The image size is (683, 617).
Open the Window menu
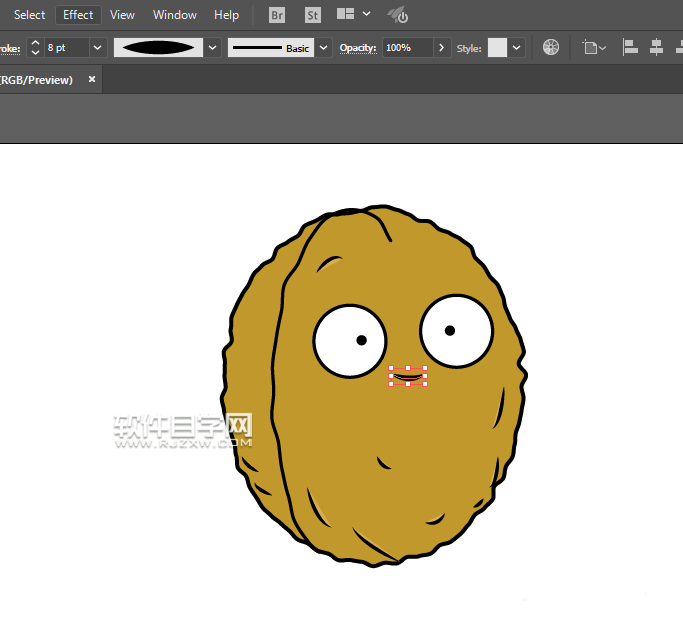coord(175,15)
